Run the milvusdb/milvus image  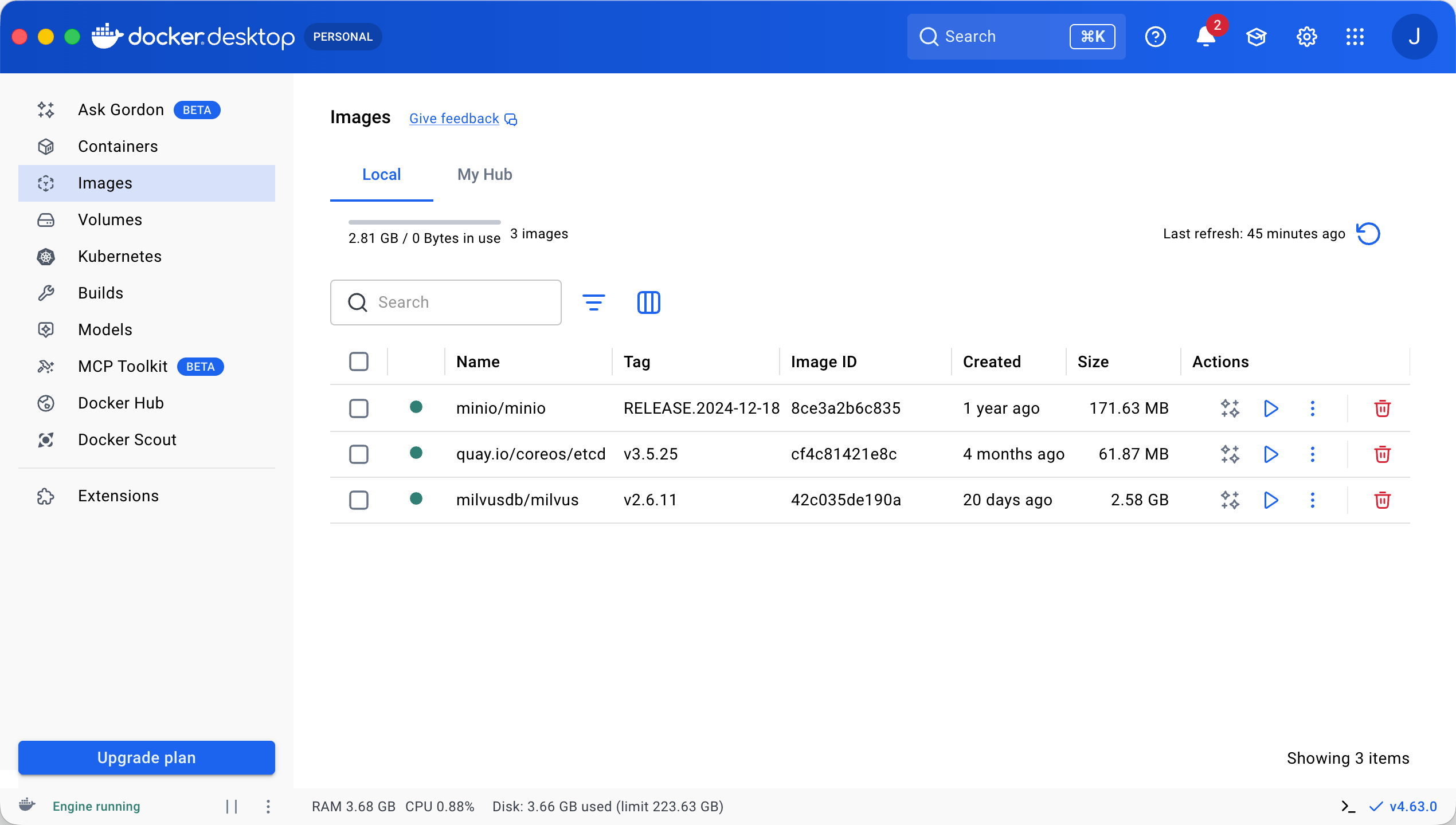(x=1271, y=500)
